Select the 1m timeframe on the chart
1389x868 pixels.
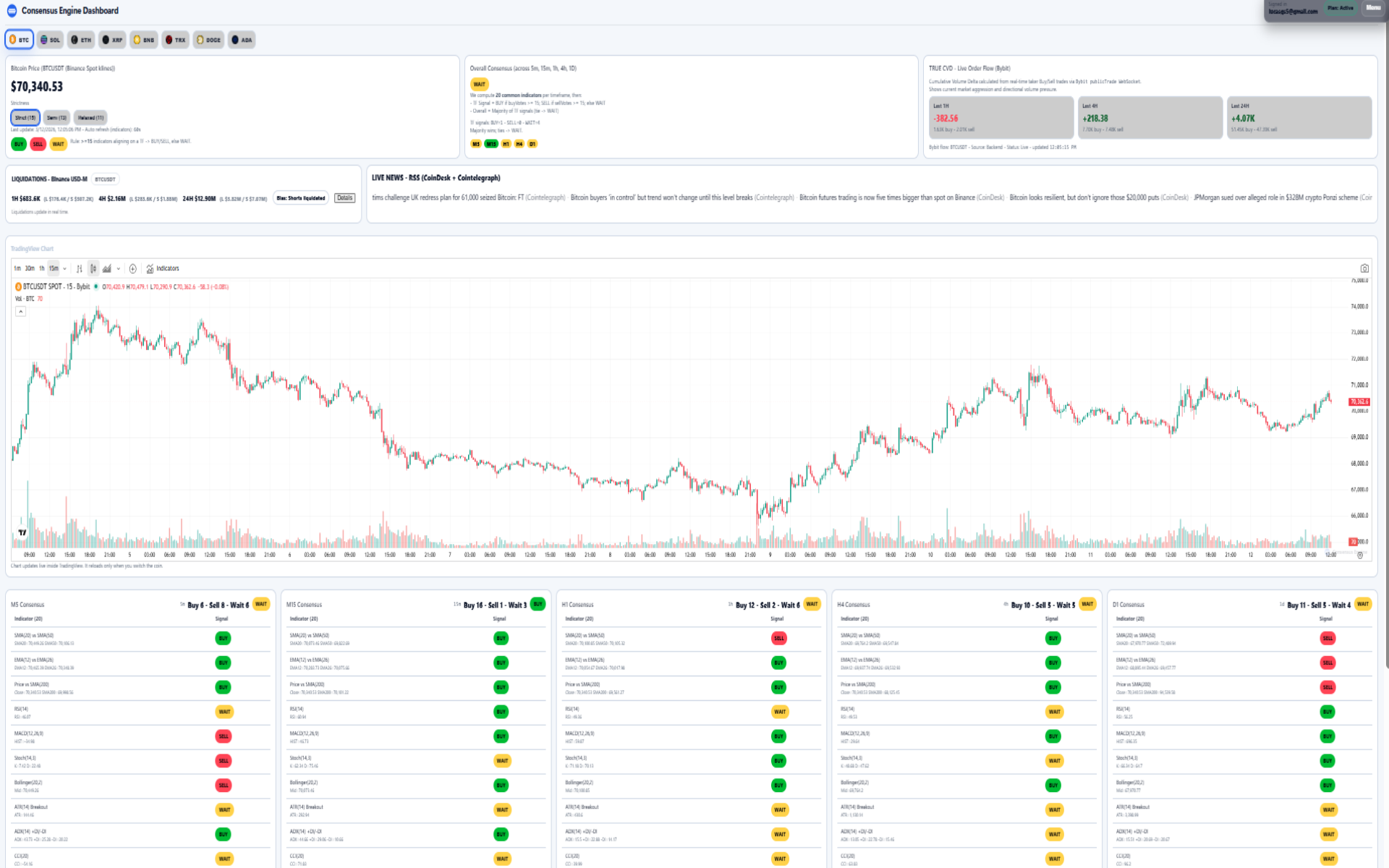pyautogui.click(x=16, y=268)
